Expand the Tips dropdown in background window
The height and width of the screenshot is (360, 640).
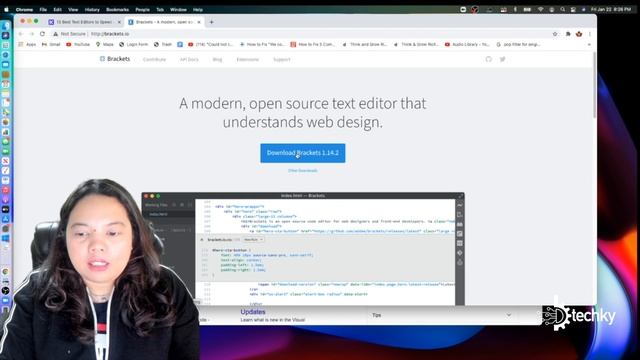509,315
